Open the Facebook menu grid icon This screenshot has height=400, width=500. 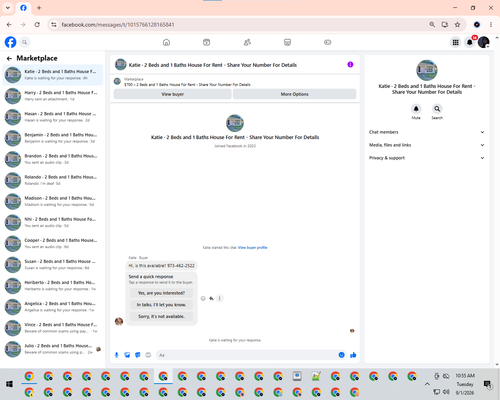pyautogui.click(x=455, y=42)
